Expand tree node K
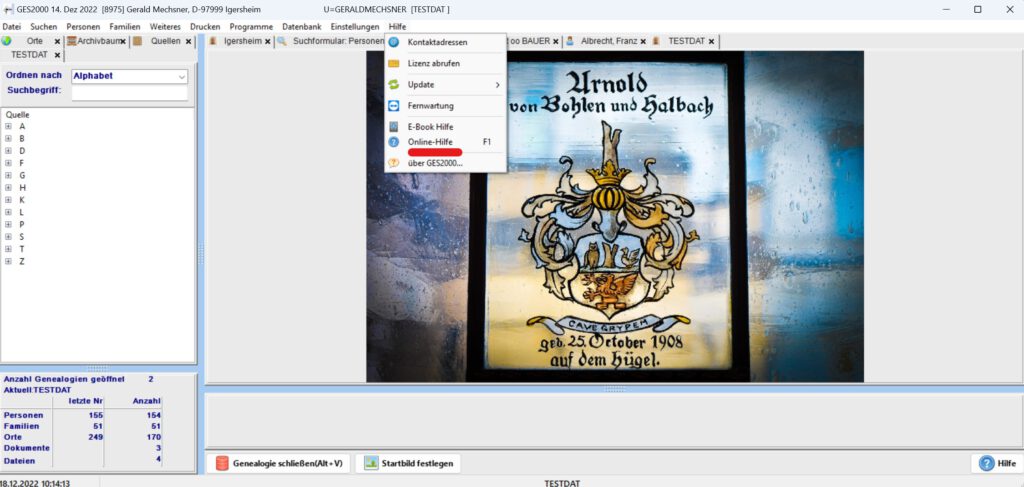1024x487 pixels. pos(8,200)
